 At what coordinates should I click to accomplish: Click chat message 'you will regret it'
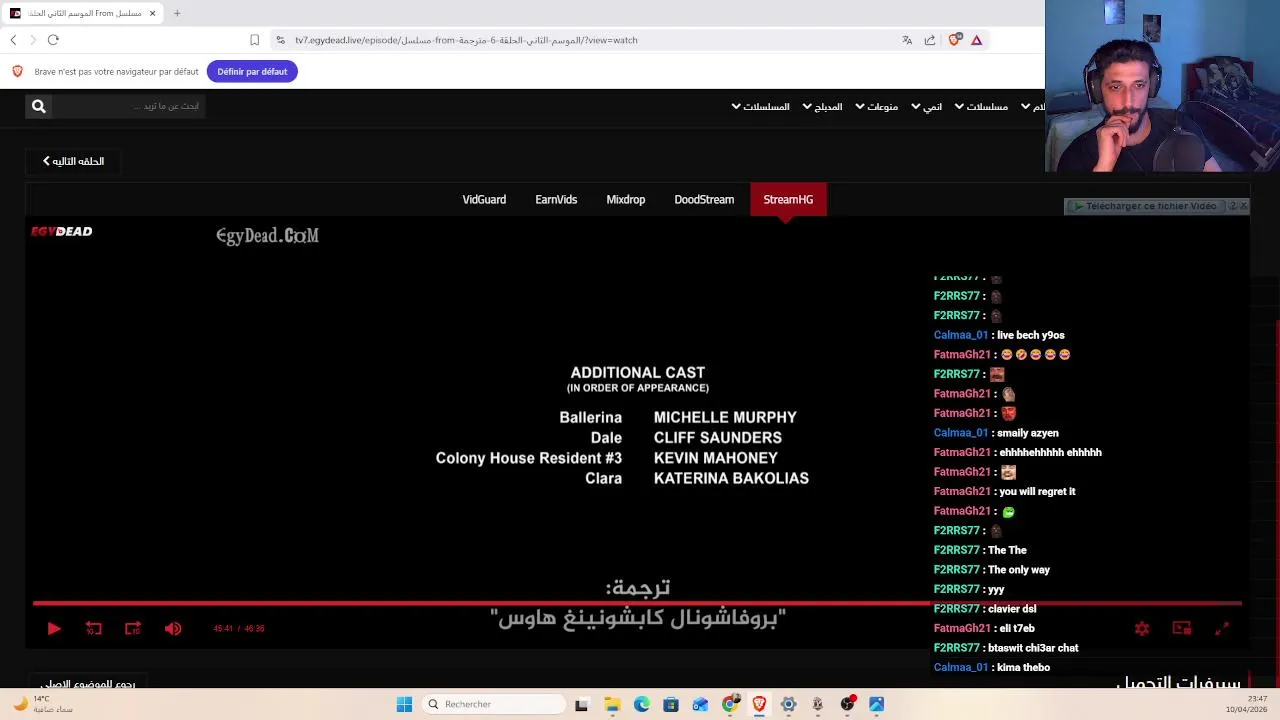pyautogui.click(x=1037, y=491)
